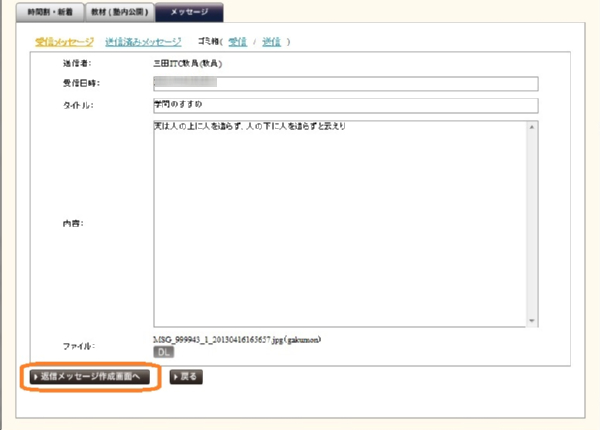
Task: Click the scroll down arrow of 内容 box
Action: point(533,321)
